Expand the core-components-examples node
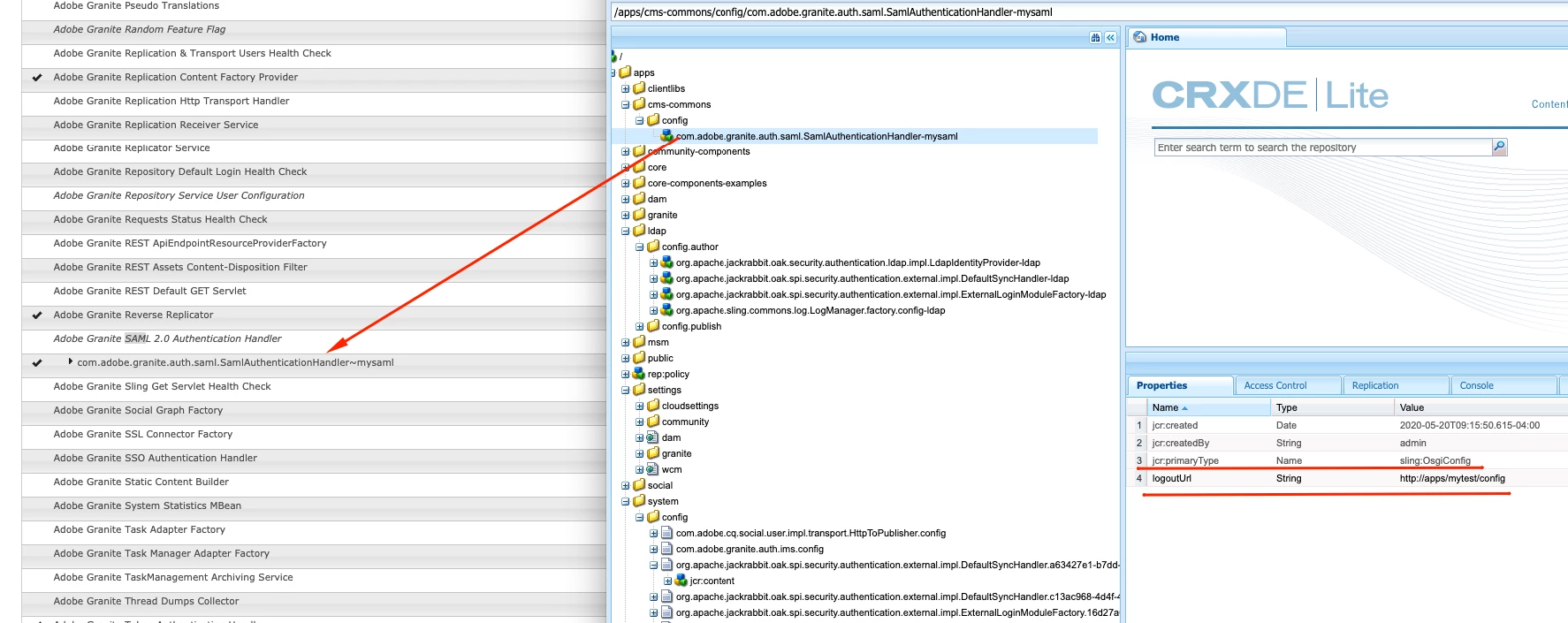This screenshot has height=623, width=1568. click(626, 184)
